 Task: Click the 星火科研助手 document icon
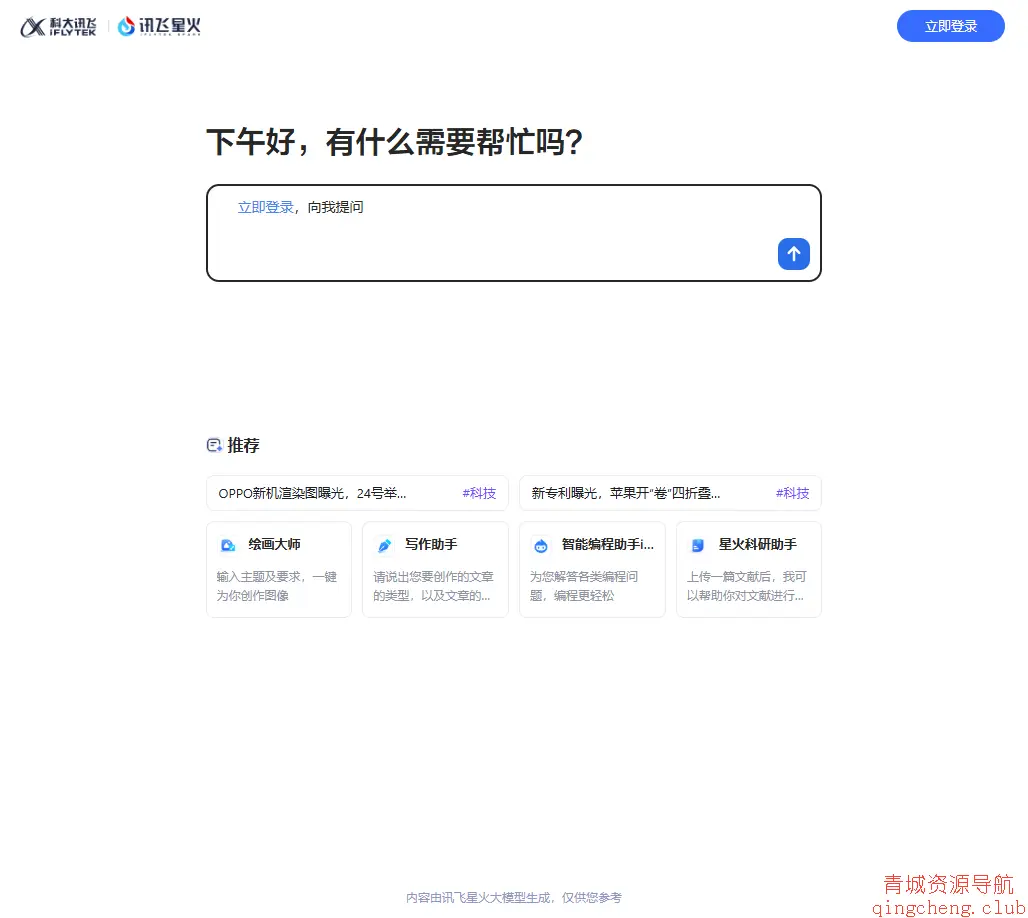(697, 544)
